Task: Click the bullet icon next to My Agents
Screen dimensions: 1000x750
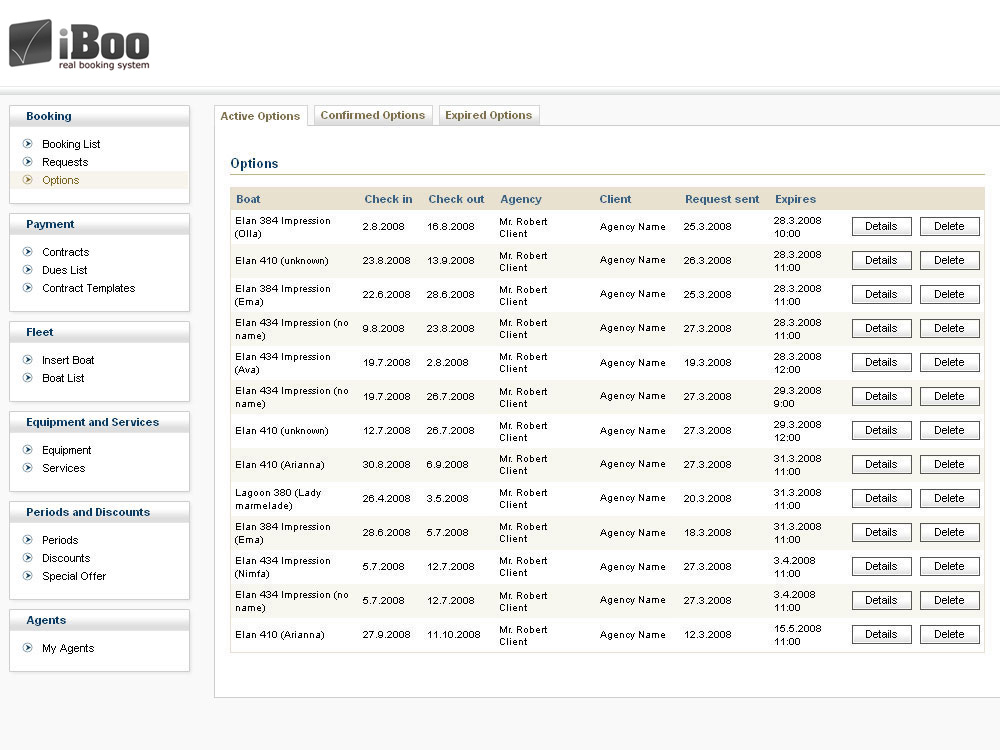Action: (28, 648)
